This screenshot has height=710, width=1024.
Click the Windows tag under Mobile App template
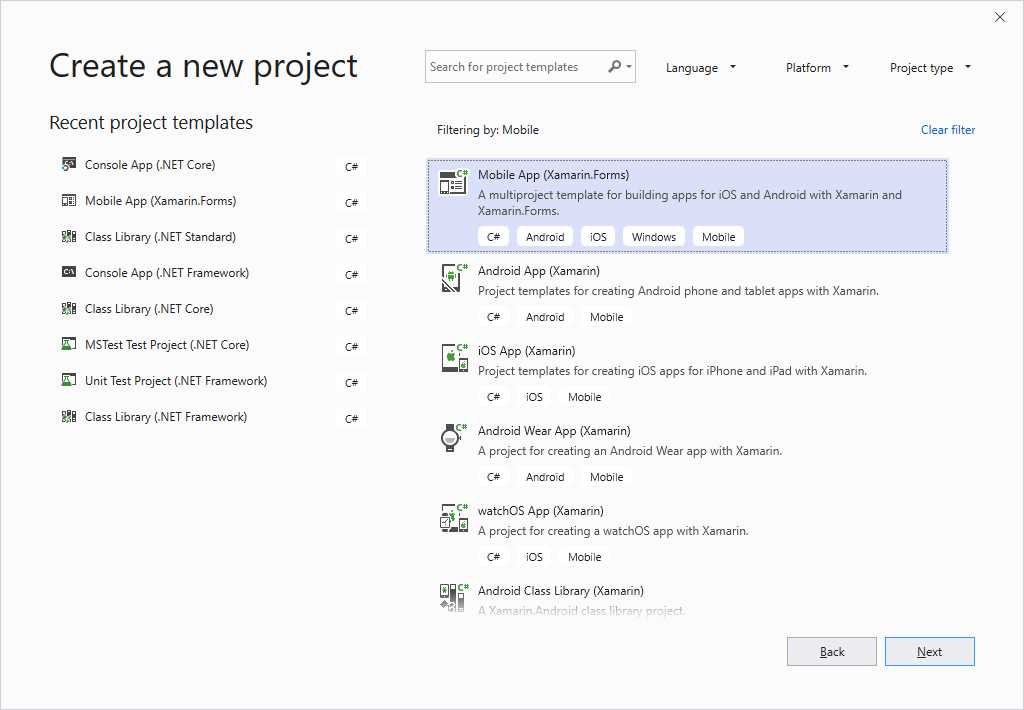(x=653, y=236)
